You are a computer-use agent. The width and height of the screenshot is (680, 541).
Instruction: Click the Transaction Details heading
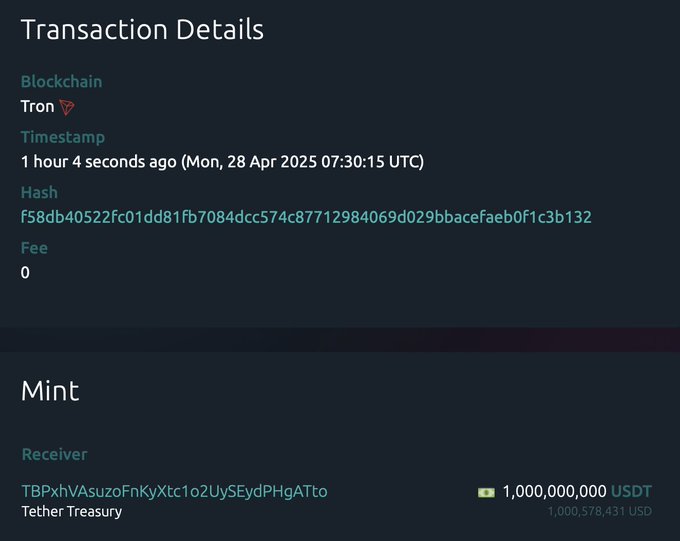[x=142, y=30]
